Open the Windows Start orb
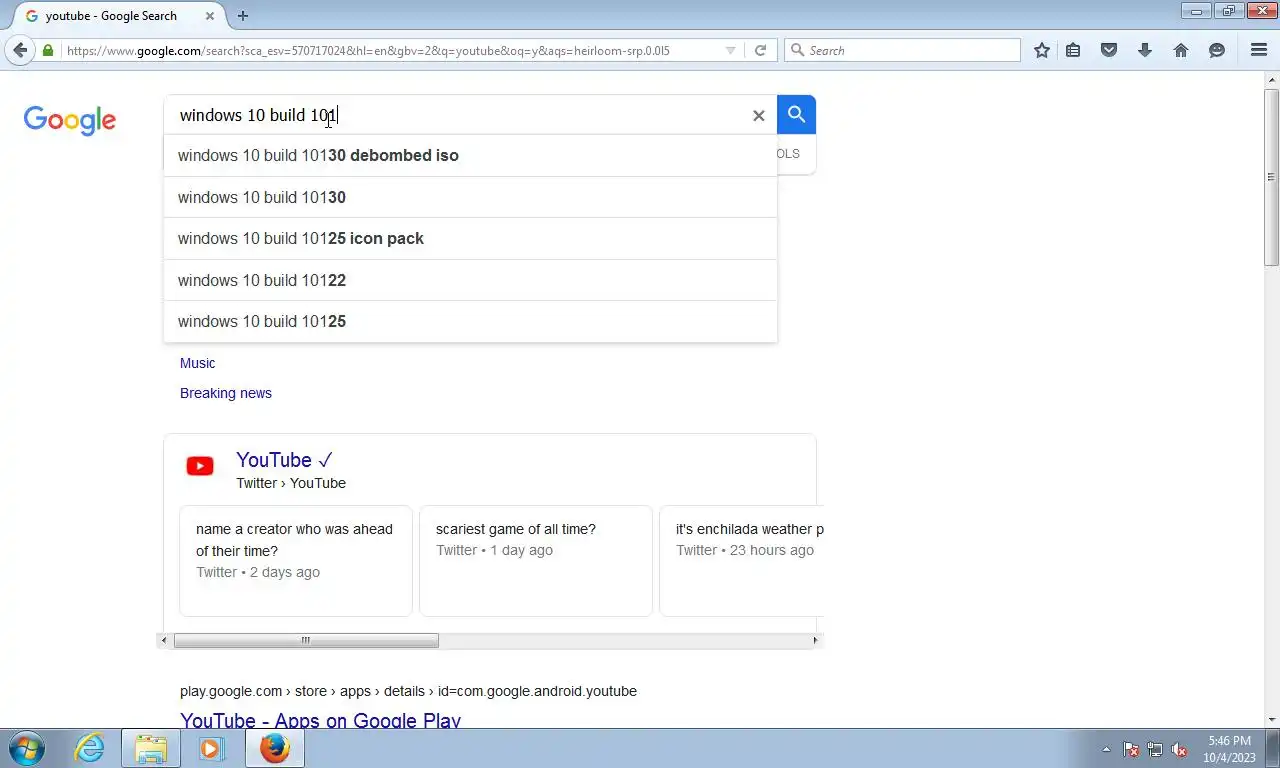This screenshot has height=768, width=1280. click(27, 748)
